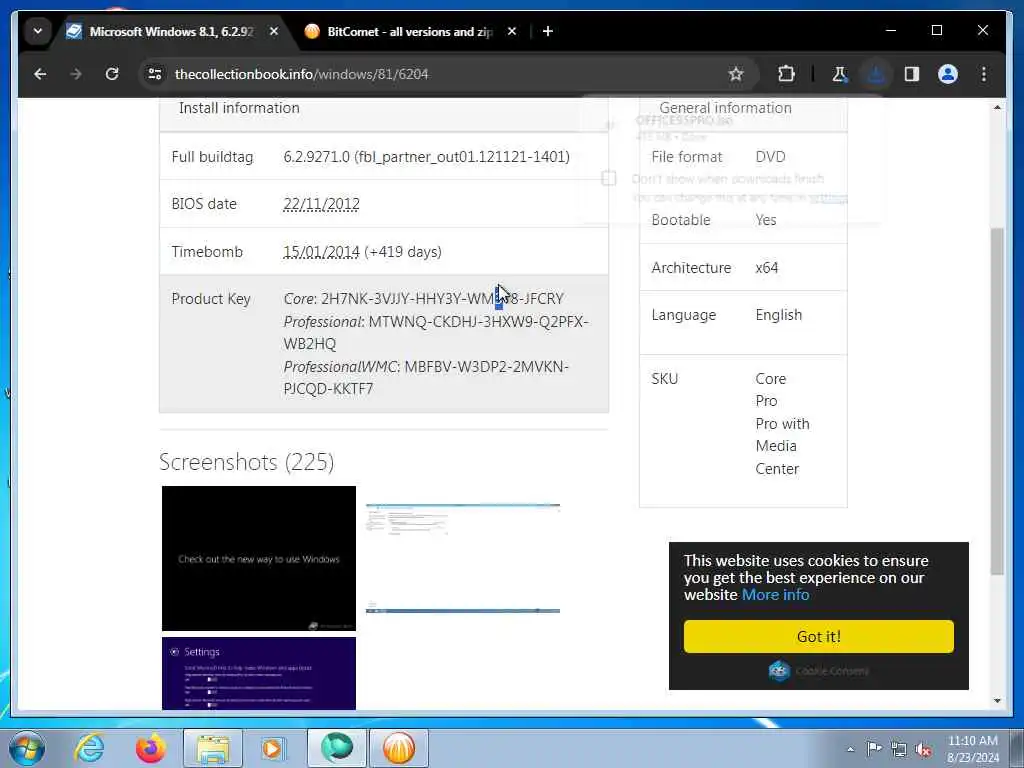The height and width of the screenshot is (768, 1024).
Task: Click the Core product key text
Action: (423, 298)
